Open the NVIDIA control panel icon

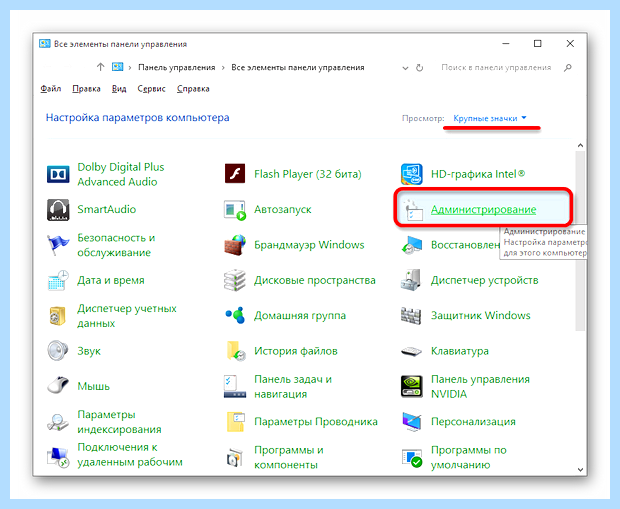point(412,386)
